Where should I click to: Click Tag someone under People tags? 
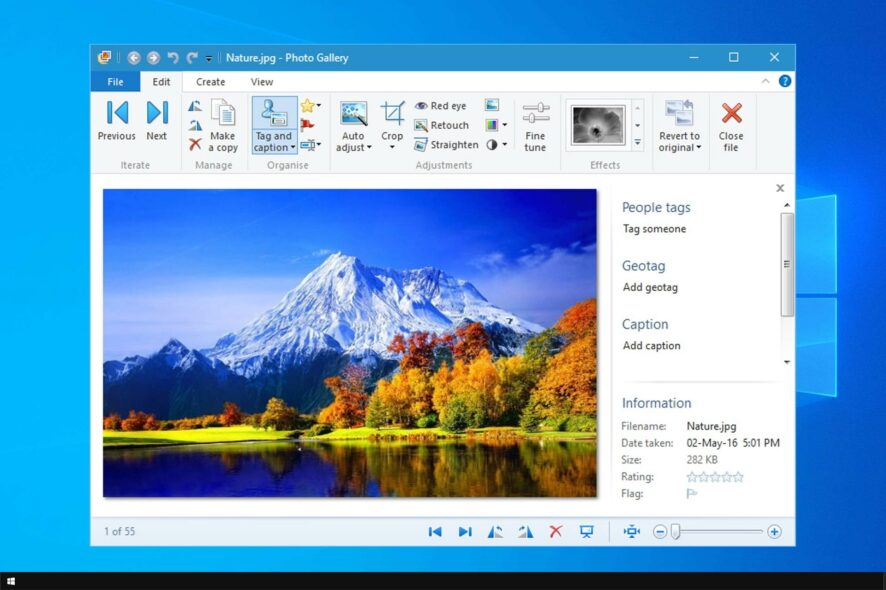(x=654, y=229)
